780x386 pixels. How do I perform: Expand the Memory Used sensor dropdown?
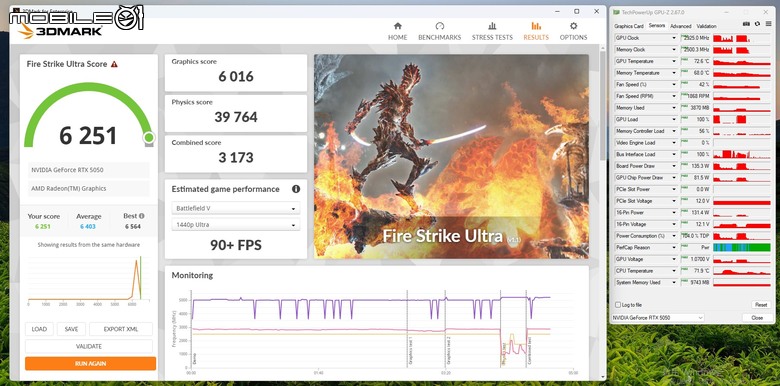pos(675,108)
